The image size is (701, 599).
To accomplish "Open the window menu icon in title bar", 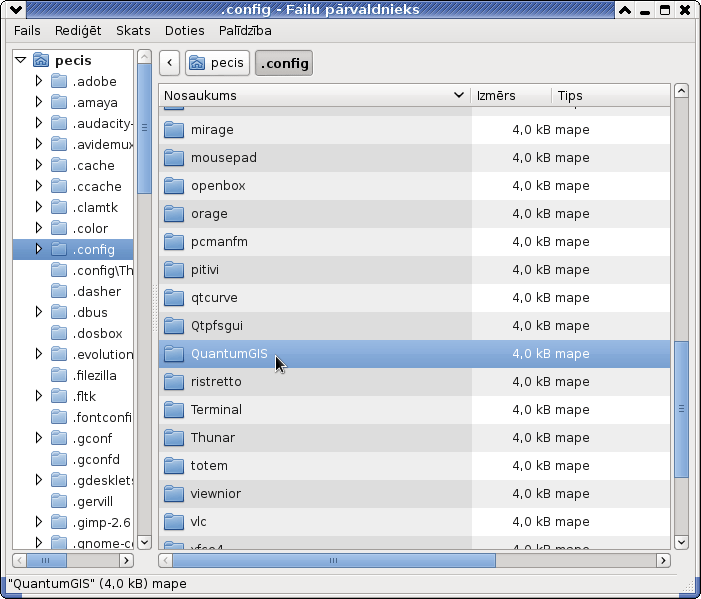I will pos(16,9).
